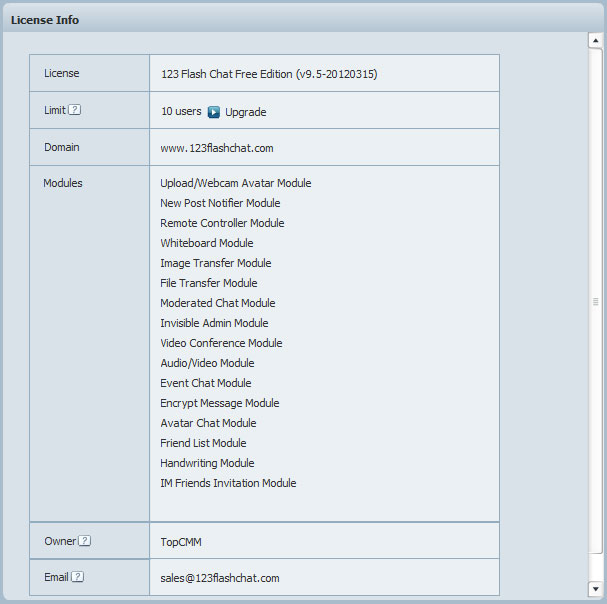Select 'Handwriting Module' entry
607x604 pixels.
[207, 463]
